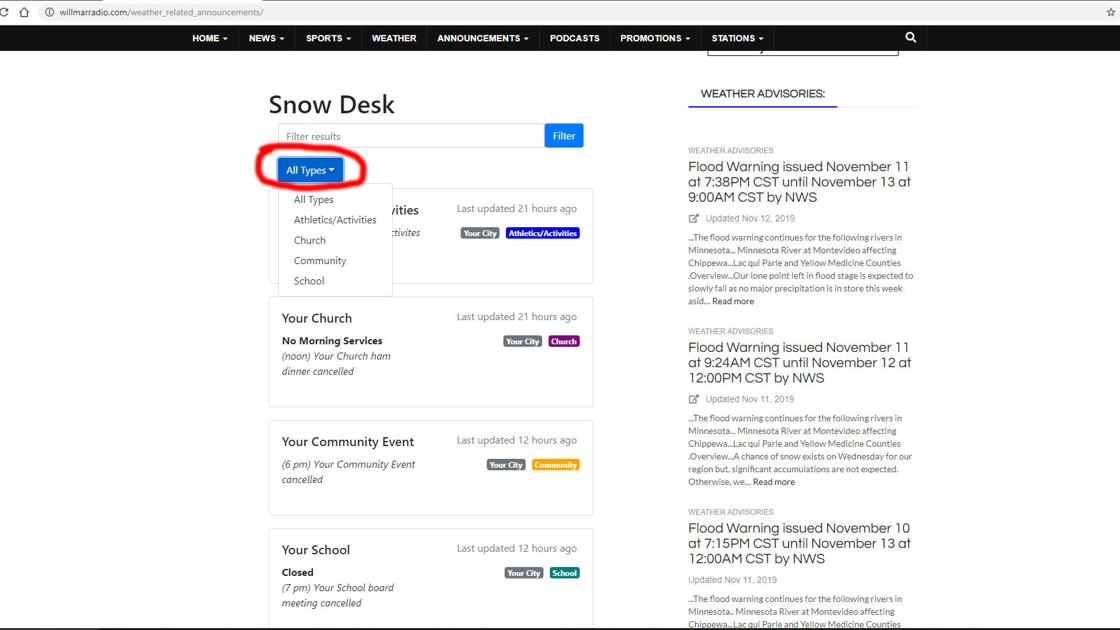This screenshot has height=630, width=1120.
Task: Click the edit icon next to Updated Nov 11
Action: click(x=694, y=399)
